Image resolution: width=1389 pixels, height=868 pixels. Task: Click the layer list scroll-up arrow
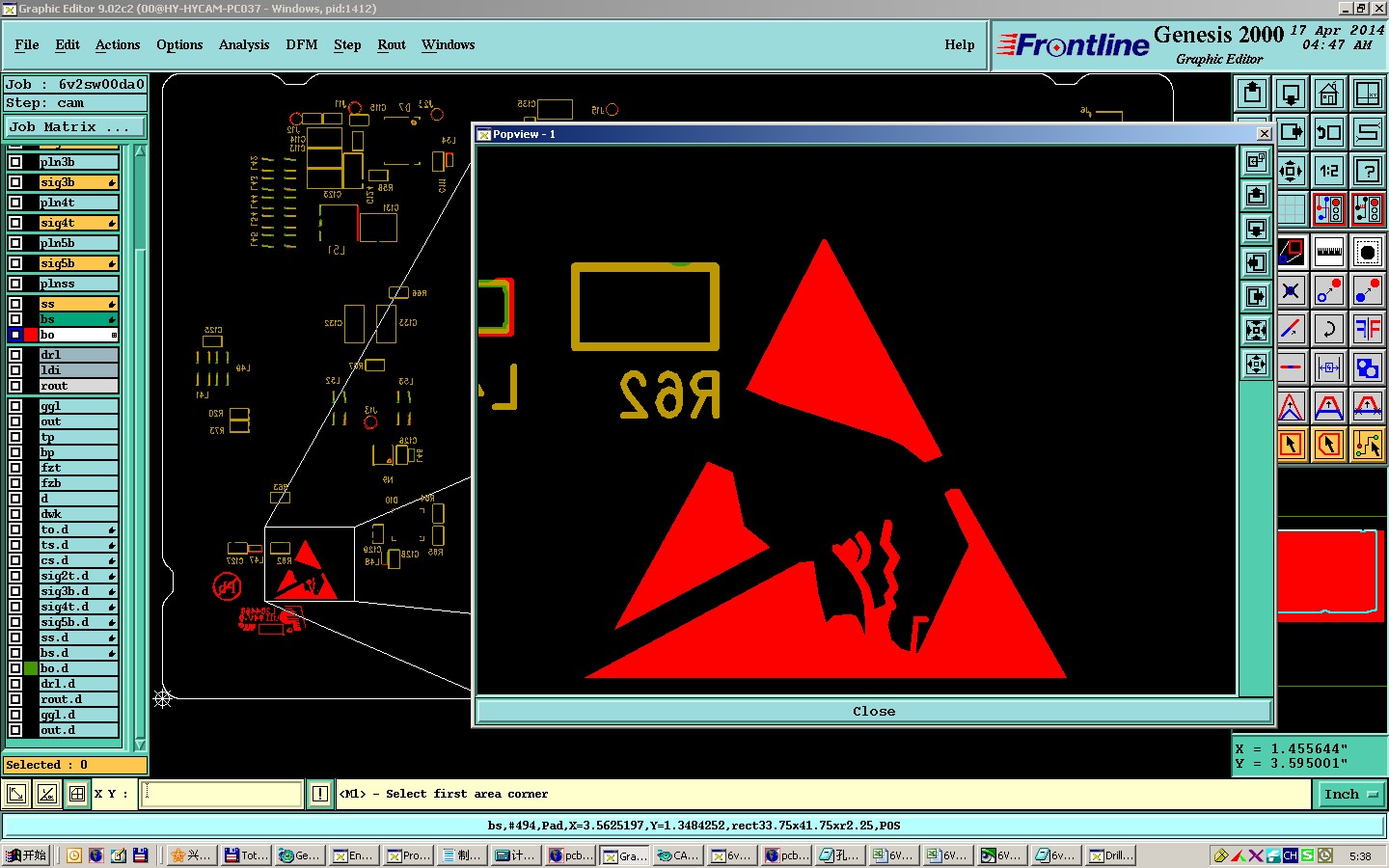pyautogui.click(x=140, y=151)
